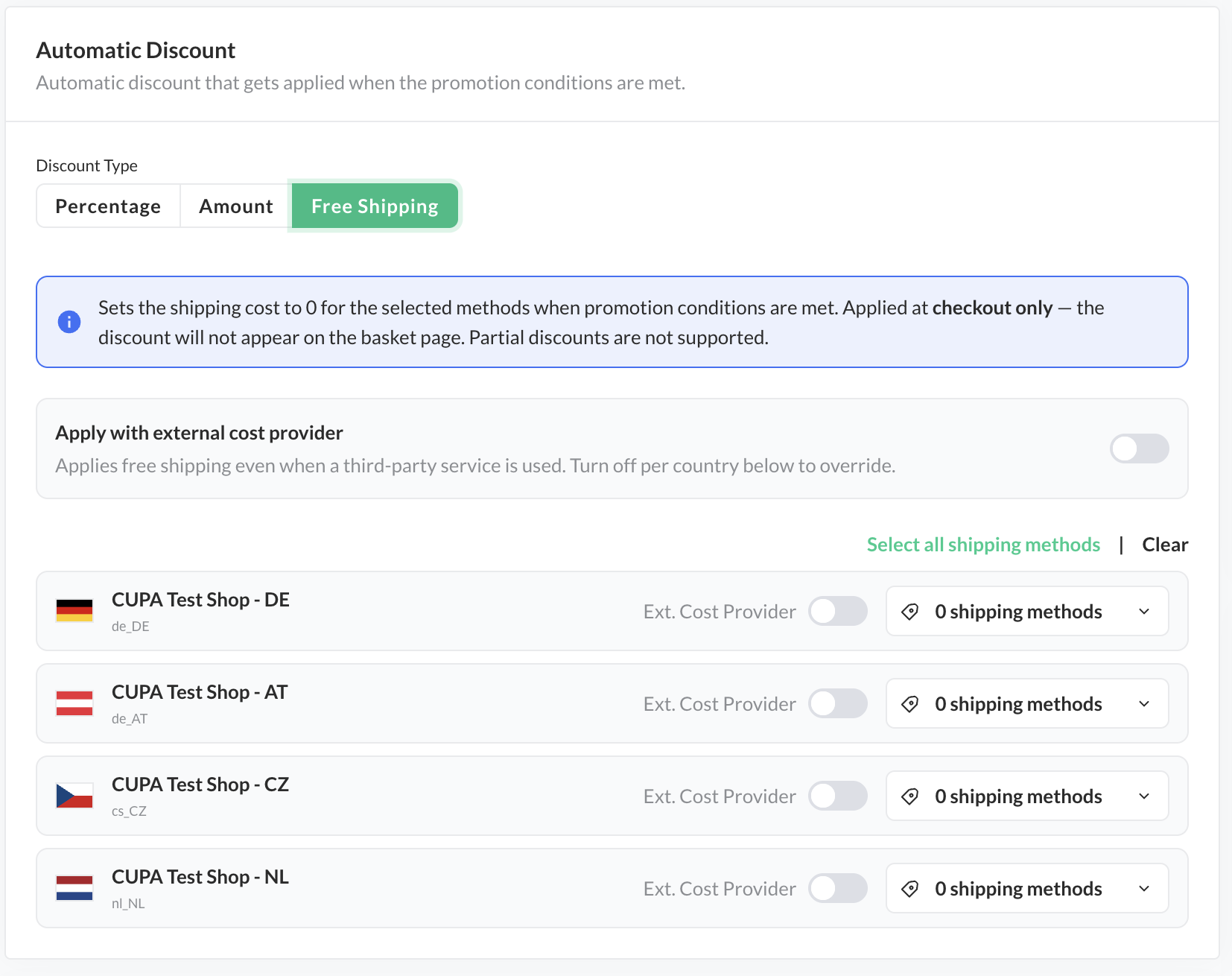Viewport: 1232px width, 976px height.
Task: Open shipping methods dropdown for CZ shop
Action: (1027, 796)
